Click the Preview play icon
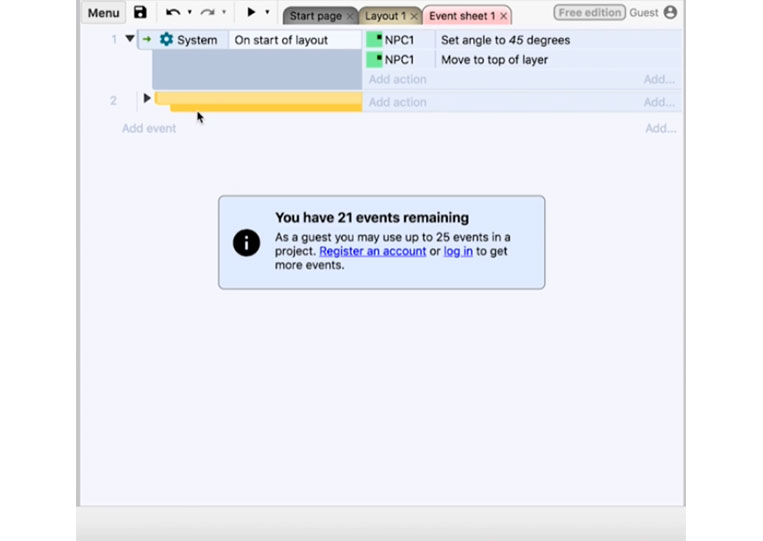The height and width of the screenshot is (541, 763). tap(251, 12)
